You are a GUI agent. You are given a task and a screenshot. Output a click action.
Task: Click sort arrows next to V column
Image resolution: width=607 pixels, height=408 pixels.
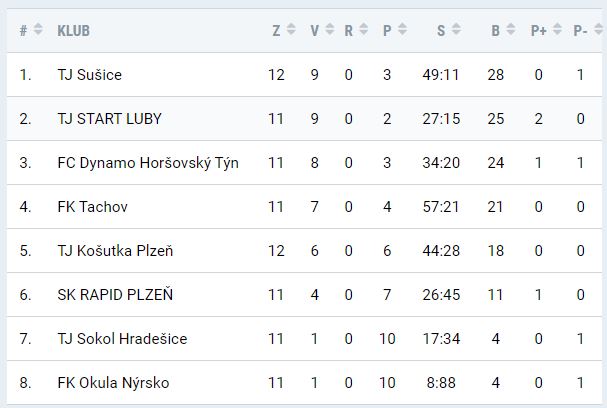click(329, 30)
